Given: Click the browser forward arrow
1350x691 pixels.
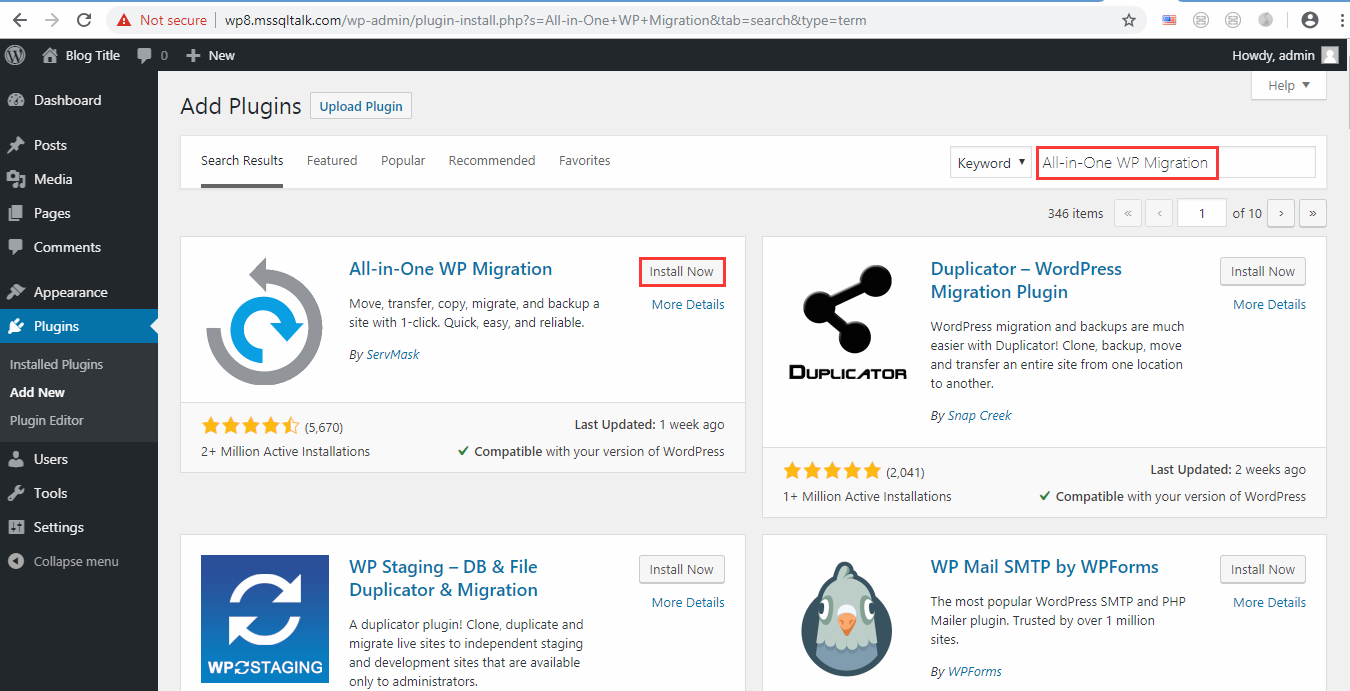Looking at the screenshot, I should [52, 20].
